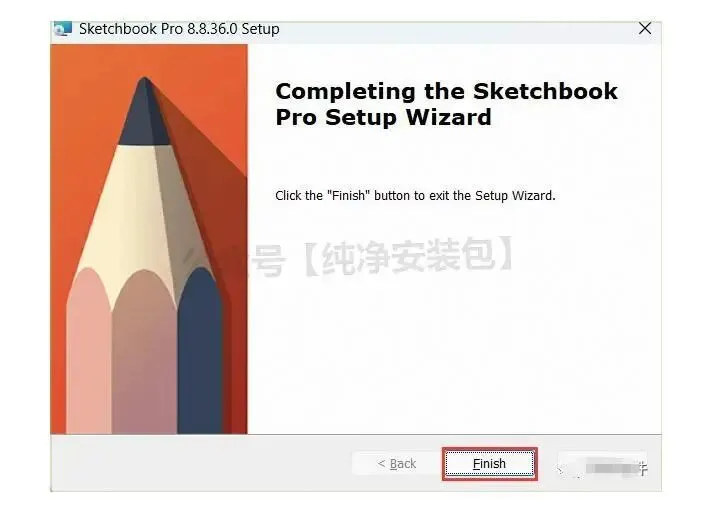Image resolution: width=713 pixels, height=513 pixels.
Task: Close the Sketchbook Pro Setup window
Action: click(645, 29)
